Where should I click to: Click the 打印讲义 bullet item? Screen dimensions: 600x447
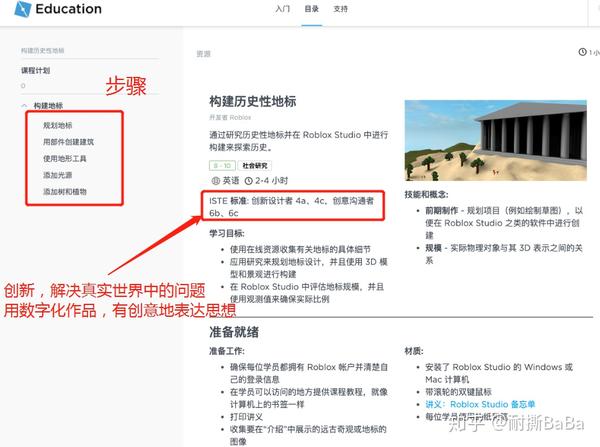246,417
